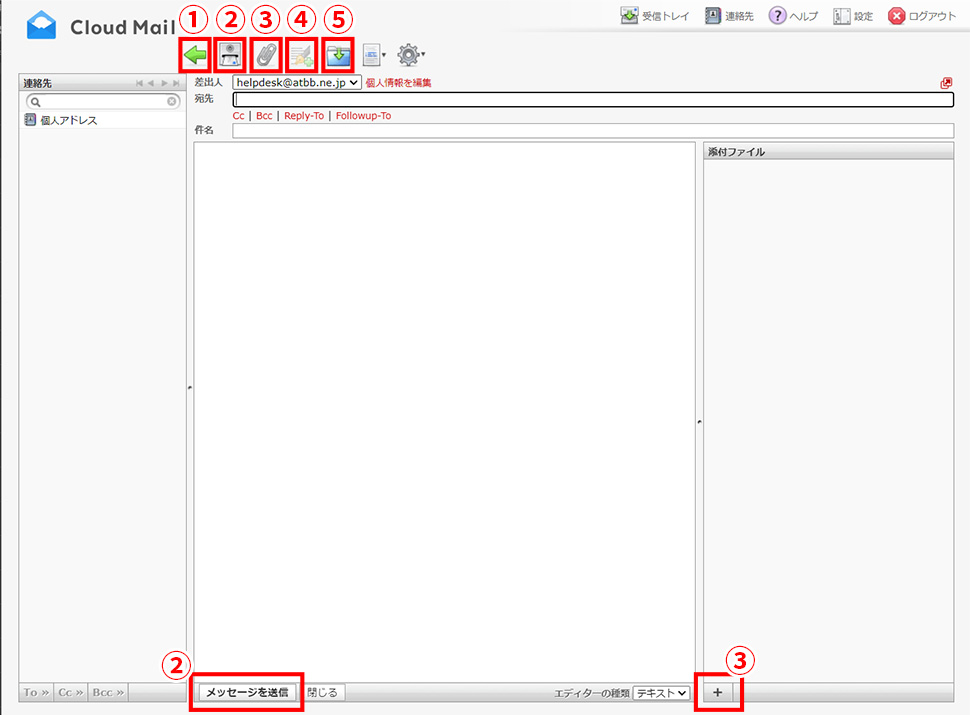970x715 pixels.
Task: Select 個人アドレス address book in contacts
Action: (x=67, y=120)
